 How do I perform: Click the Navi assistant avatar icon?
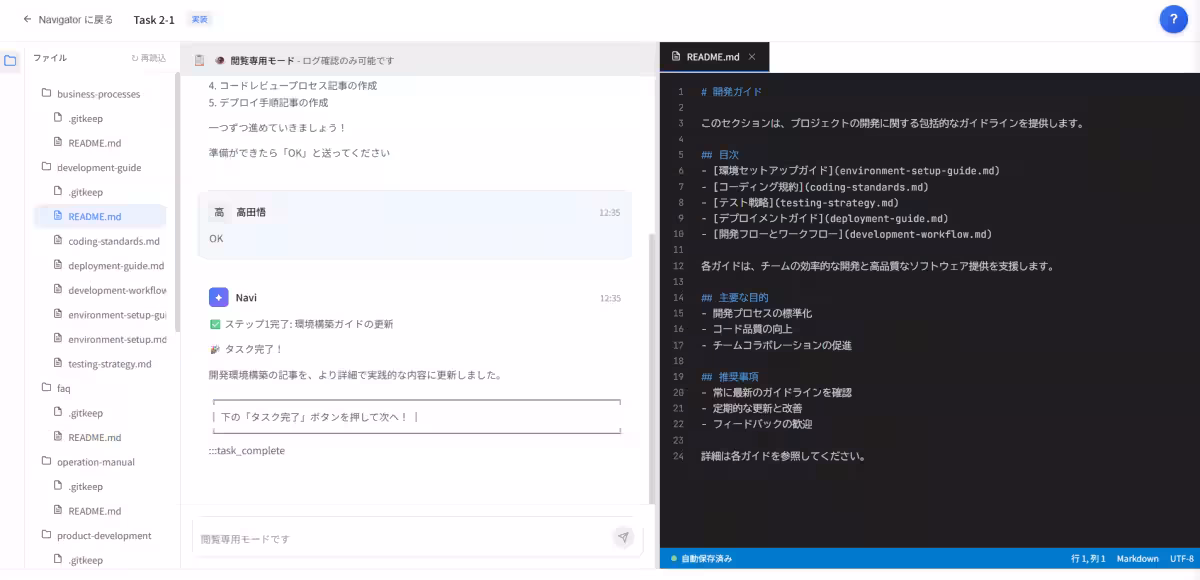[x=218, y=296]
